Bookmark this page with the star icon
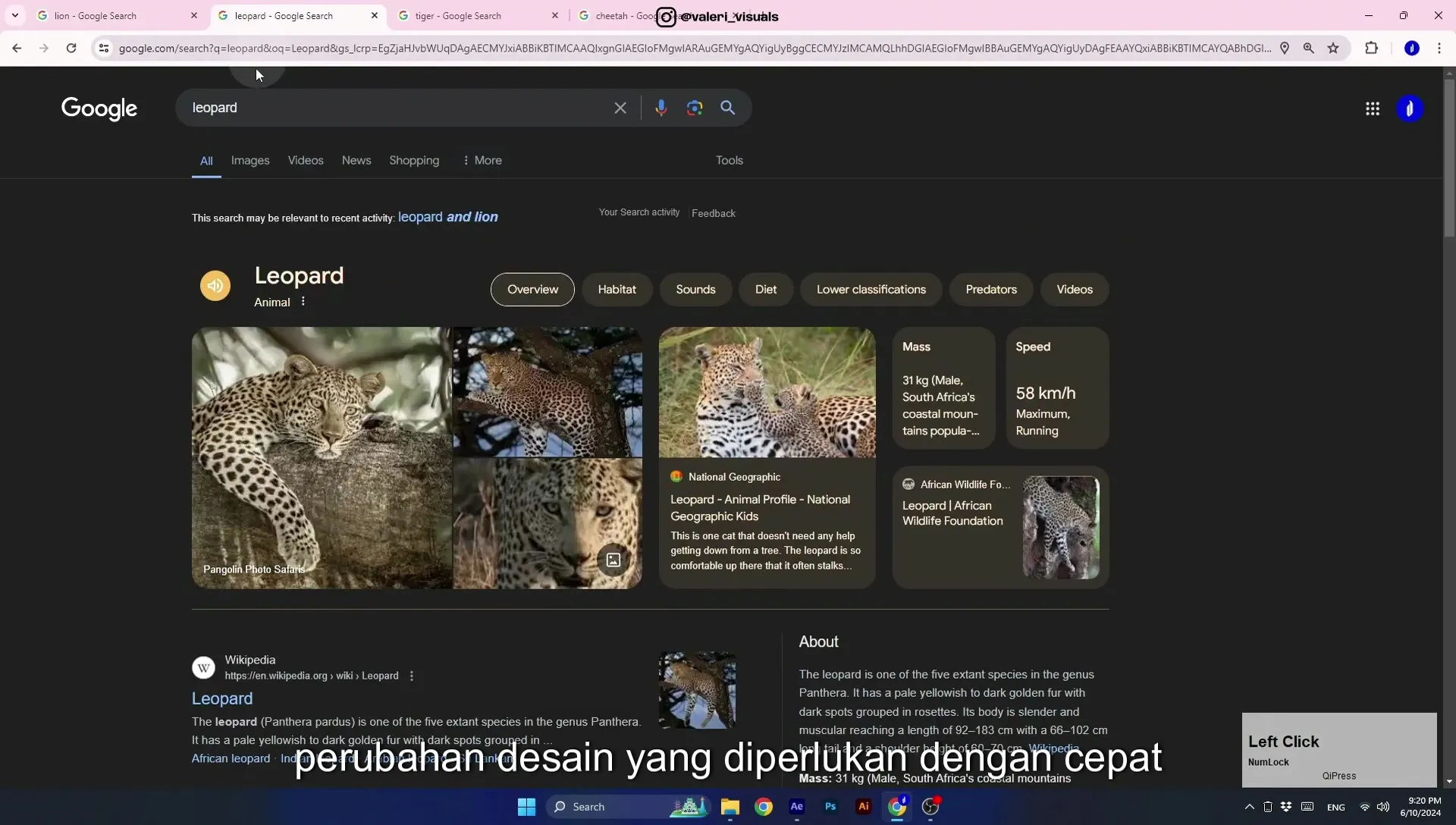Image resolution: width=1456 pixels, height=825 pixels. coord(1333,49)
